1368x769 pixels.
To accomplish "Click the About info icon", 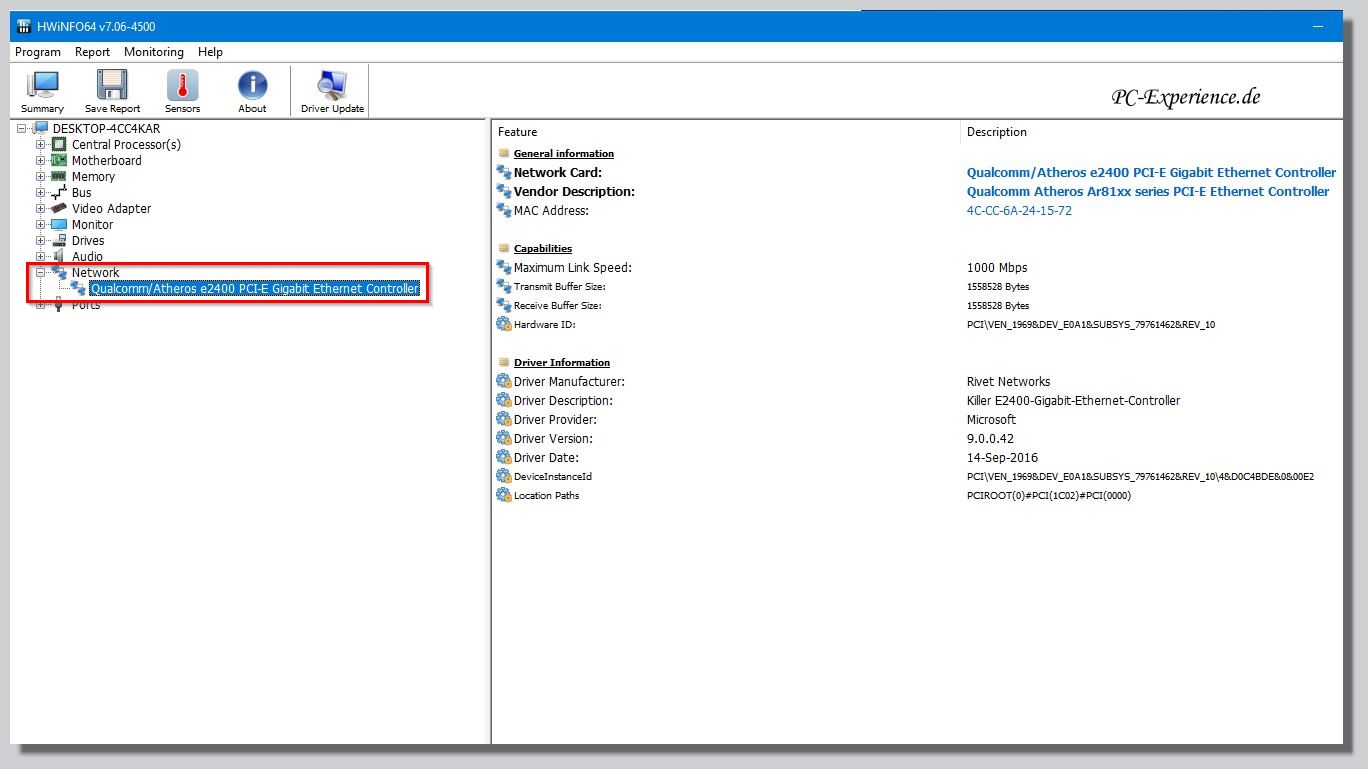I will (x=252, y=92).
